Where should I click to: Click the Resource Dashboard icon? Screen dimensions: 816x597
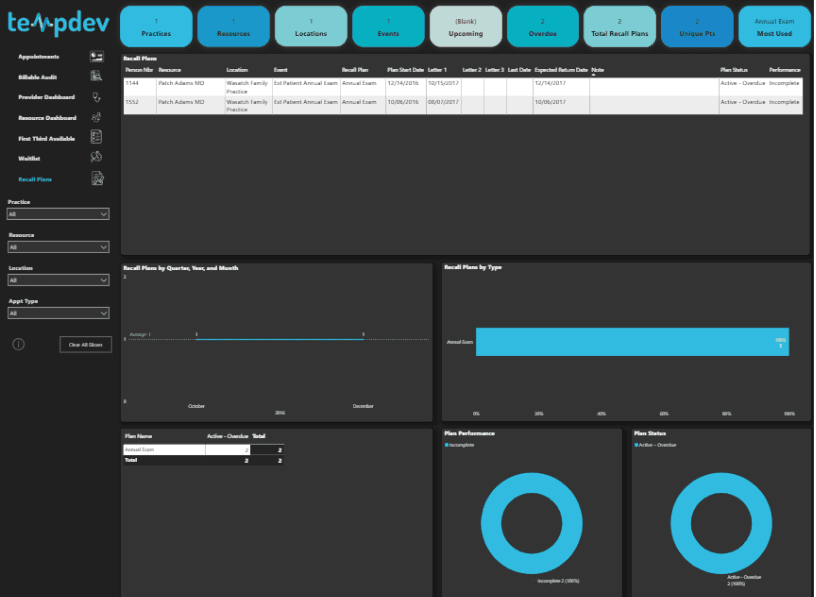96,118
